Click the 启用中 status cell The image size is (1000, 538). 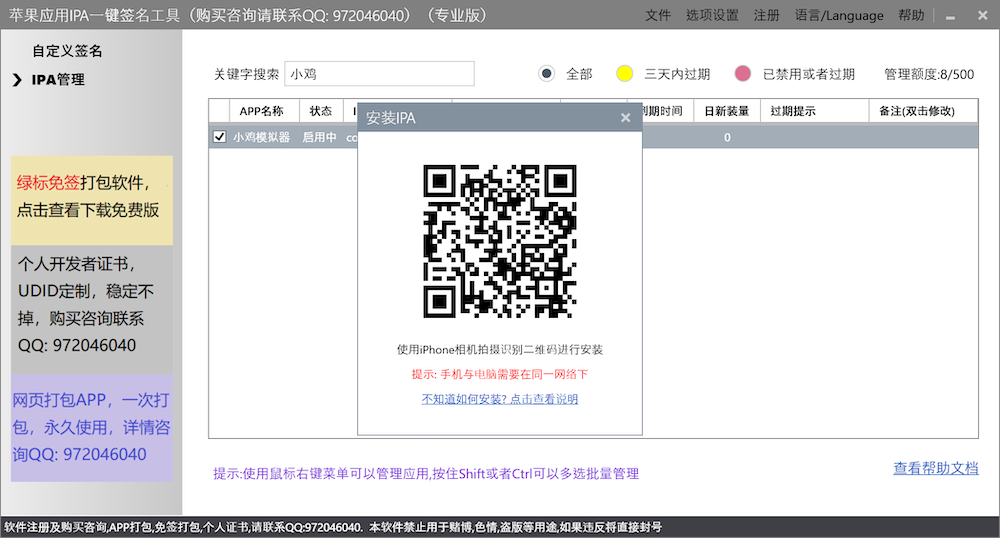tap(320, 137)
